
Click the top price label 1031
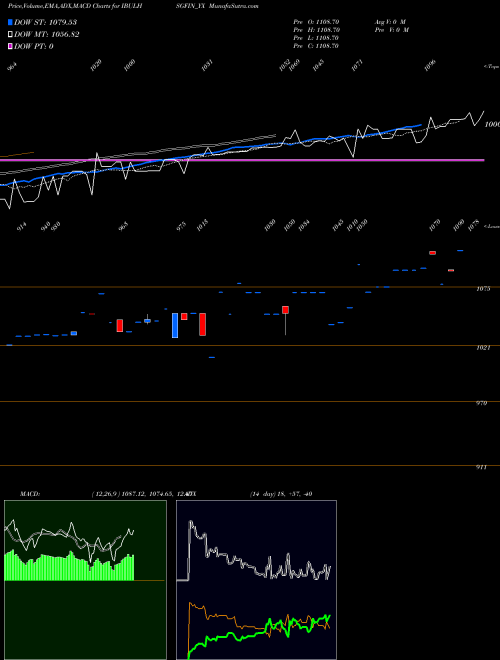coord(207,65)
